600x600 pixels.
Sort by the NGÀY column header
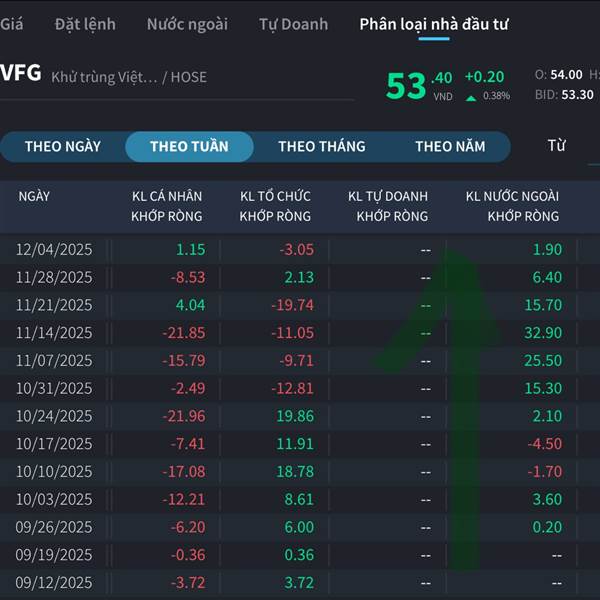(34, 196)
